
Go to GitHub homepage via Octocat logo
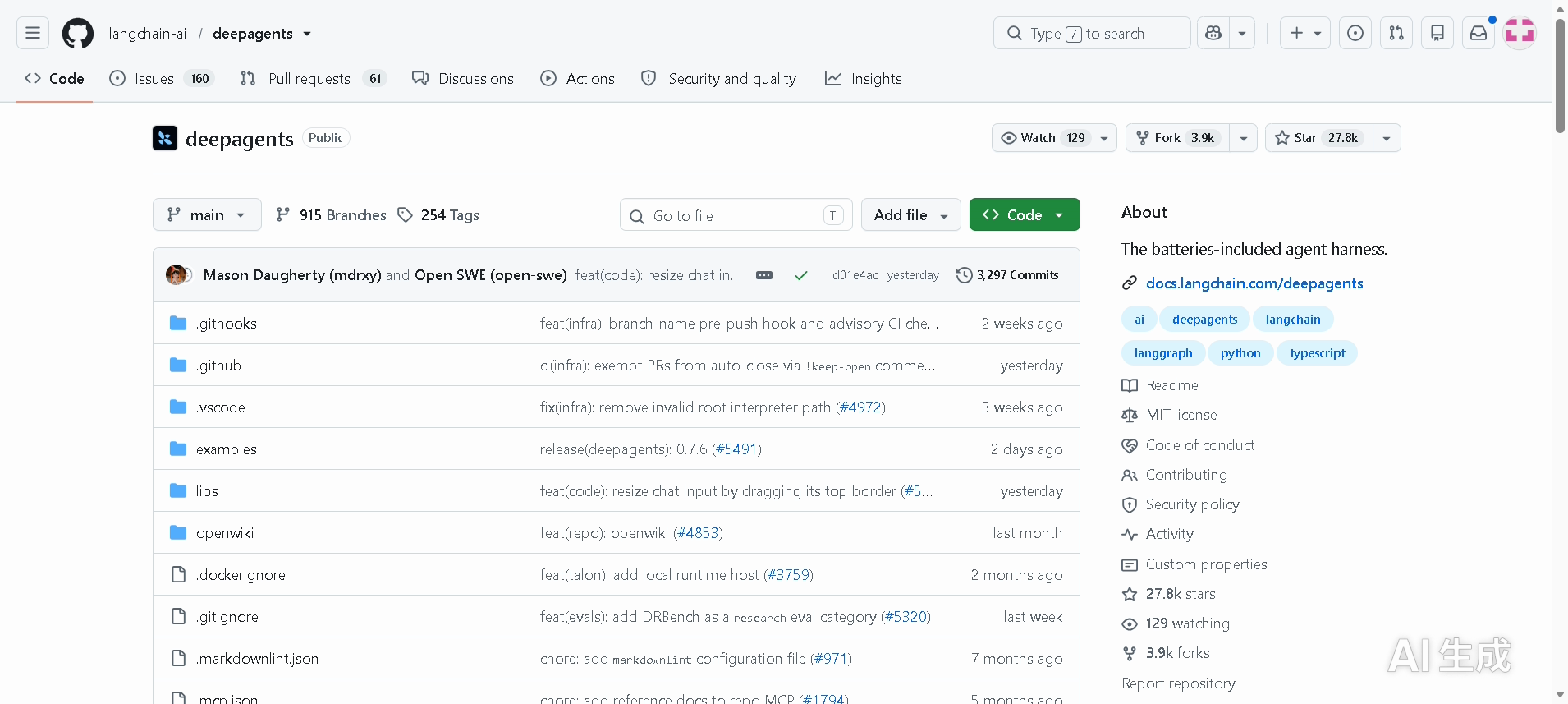click(x=78, y=34)
